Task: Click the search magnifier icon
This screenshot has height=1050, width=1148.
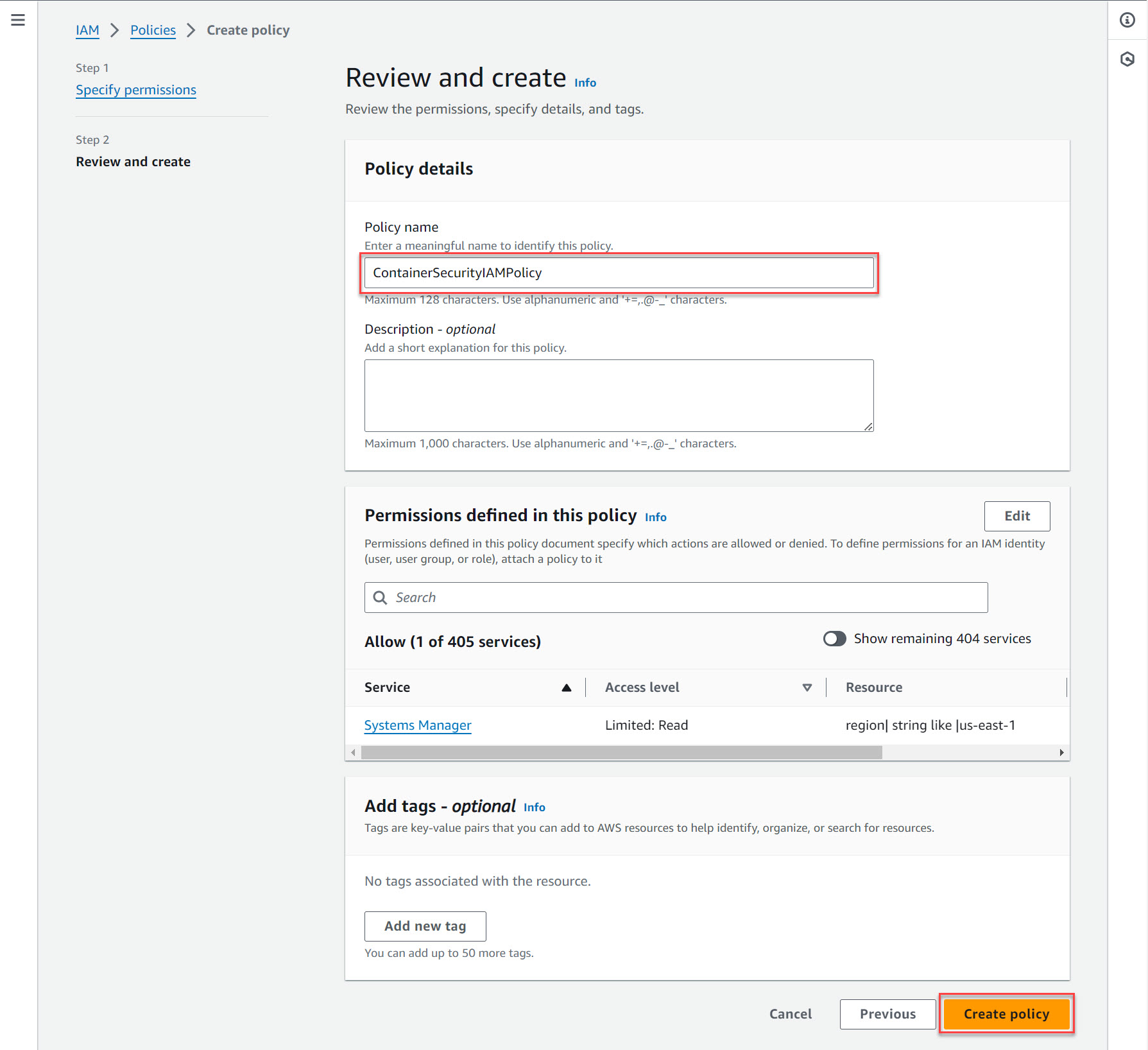Action: pos(381,598)
